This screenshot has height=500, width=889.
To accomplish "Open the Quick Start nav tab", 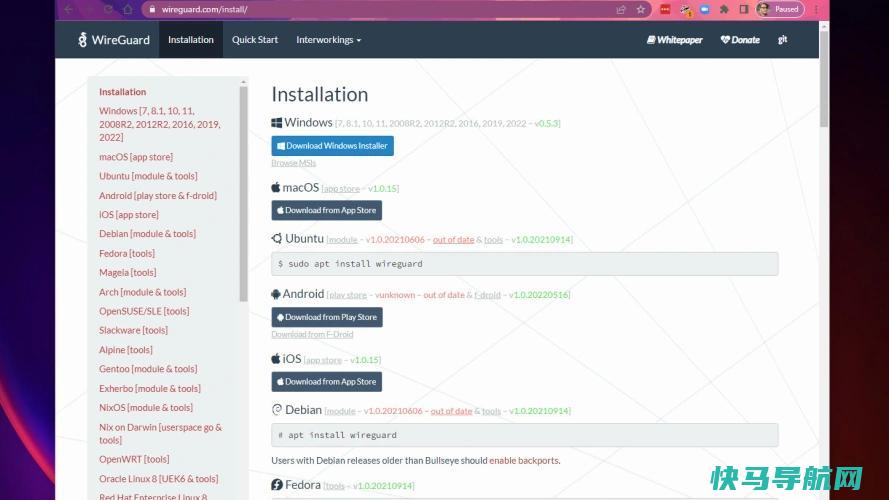I will pos(255,40).
